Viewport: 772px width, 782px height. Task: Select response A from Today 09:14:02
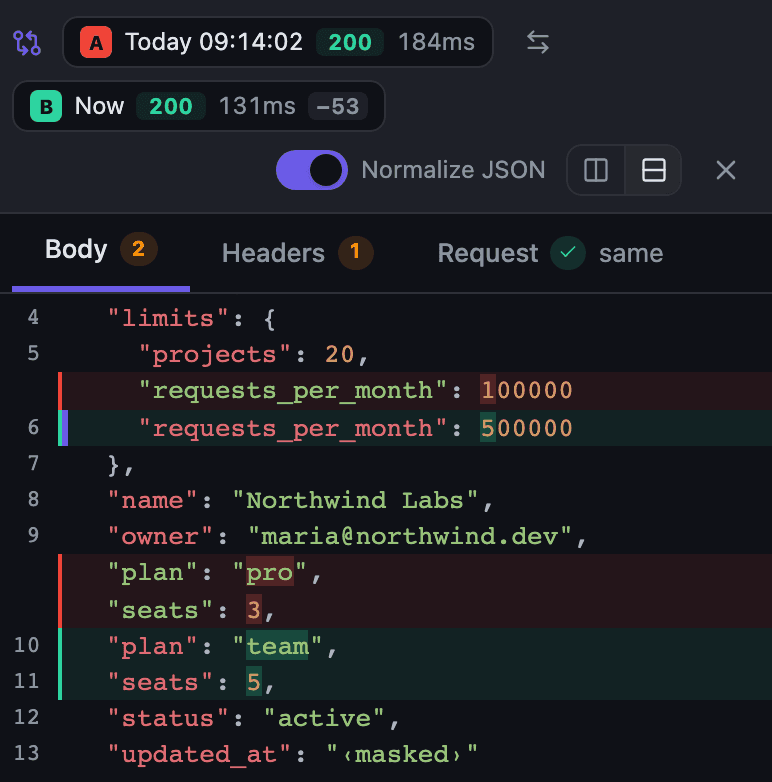point(278,42)
